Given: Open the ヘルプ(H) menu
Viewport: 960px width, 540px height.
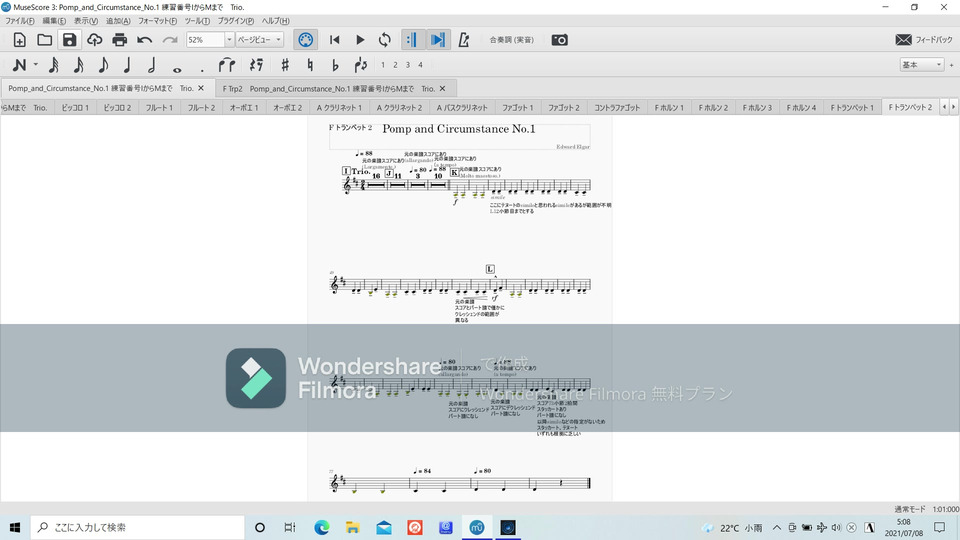Looking at the screenshot, I should 276,21.
